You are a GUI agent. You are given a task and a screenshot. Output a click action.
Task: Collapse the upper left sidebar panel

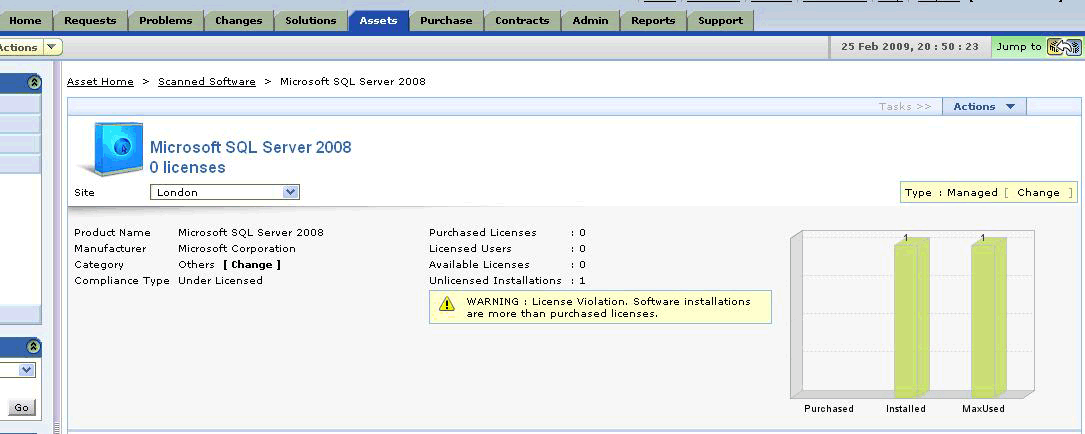(x=34, y=83)
